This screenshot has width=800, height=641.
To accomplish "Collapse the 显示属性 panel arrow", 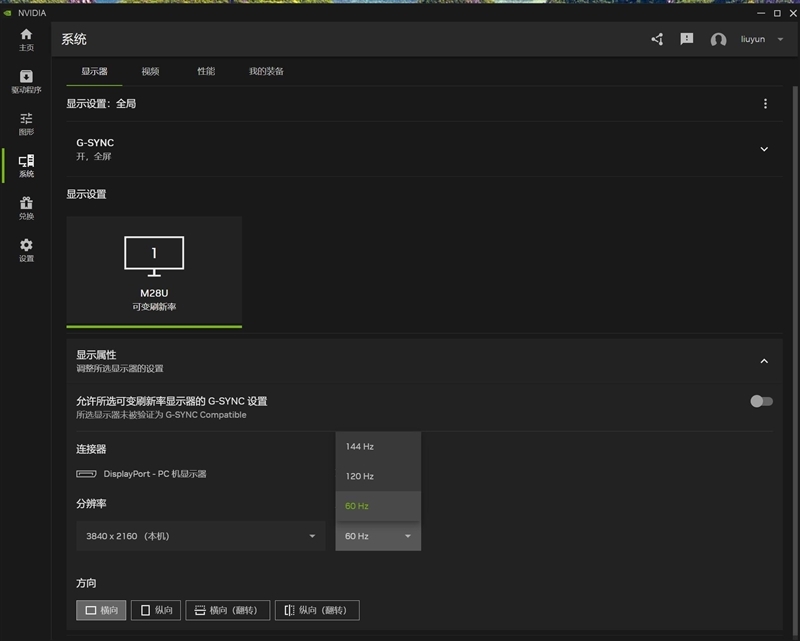I will [x=765, y=361].
